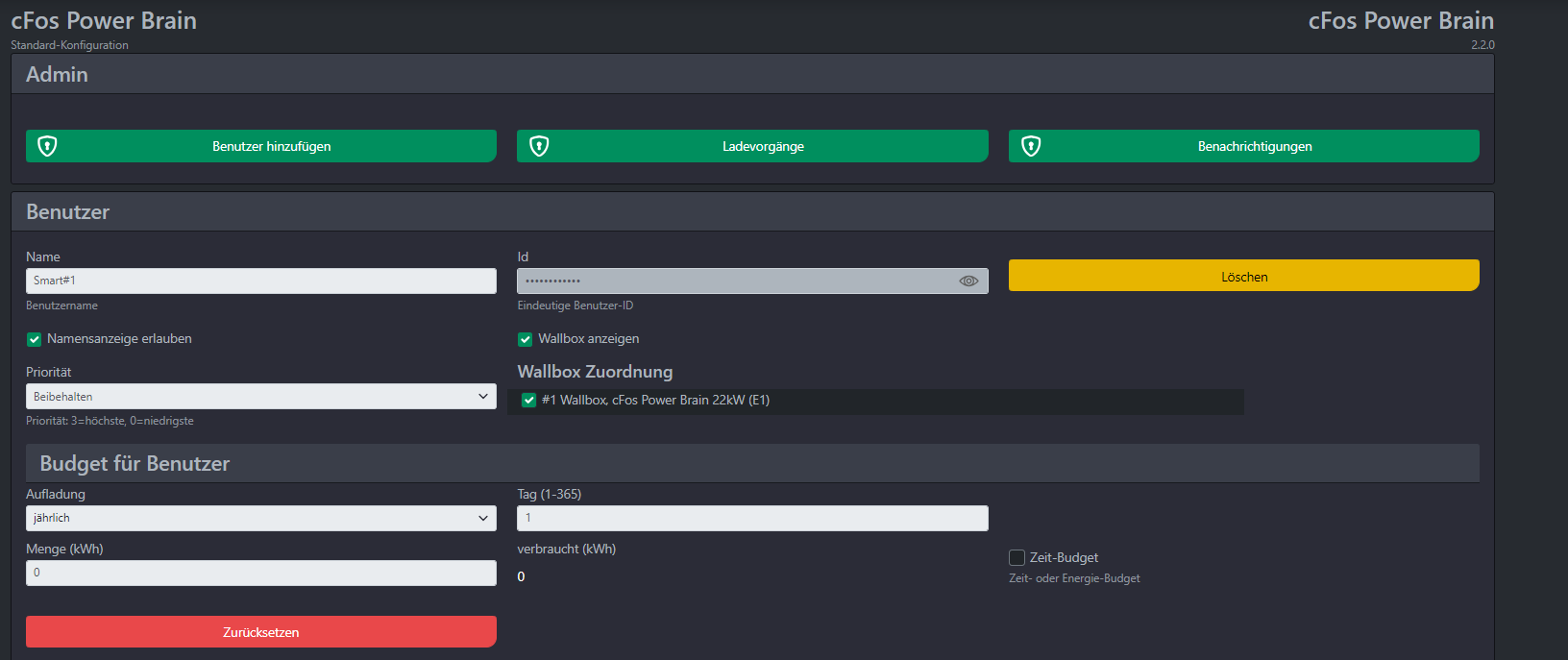1568x660 pixels.
Task: Click Budget für Benutzer heading
Action: point(135,463)
